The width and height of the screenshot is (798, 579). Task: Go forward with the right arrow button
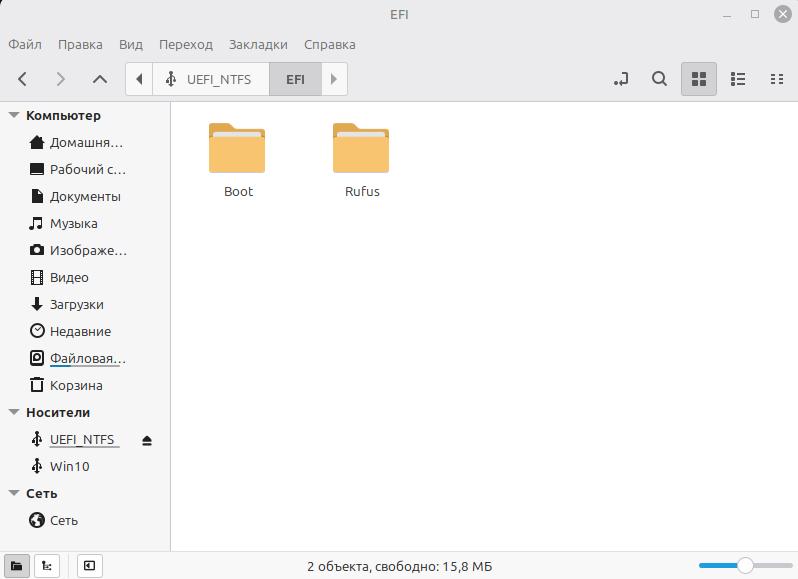coord(61,79)
